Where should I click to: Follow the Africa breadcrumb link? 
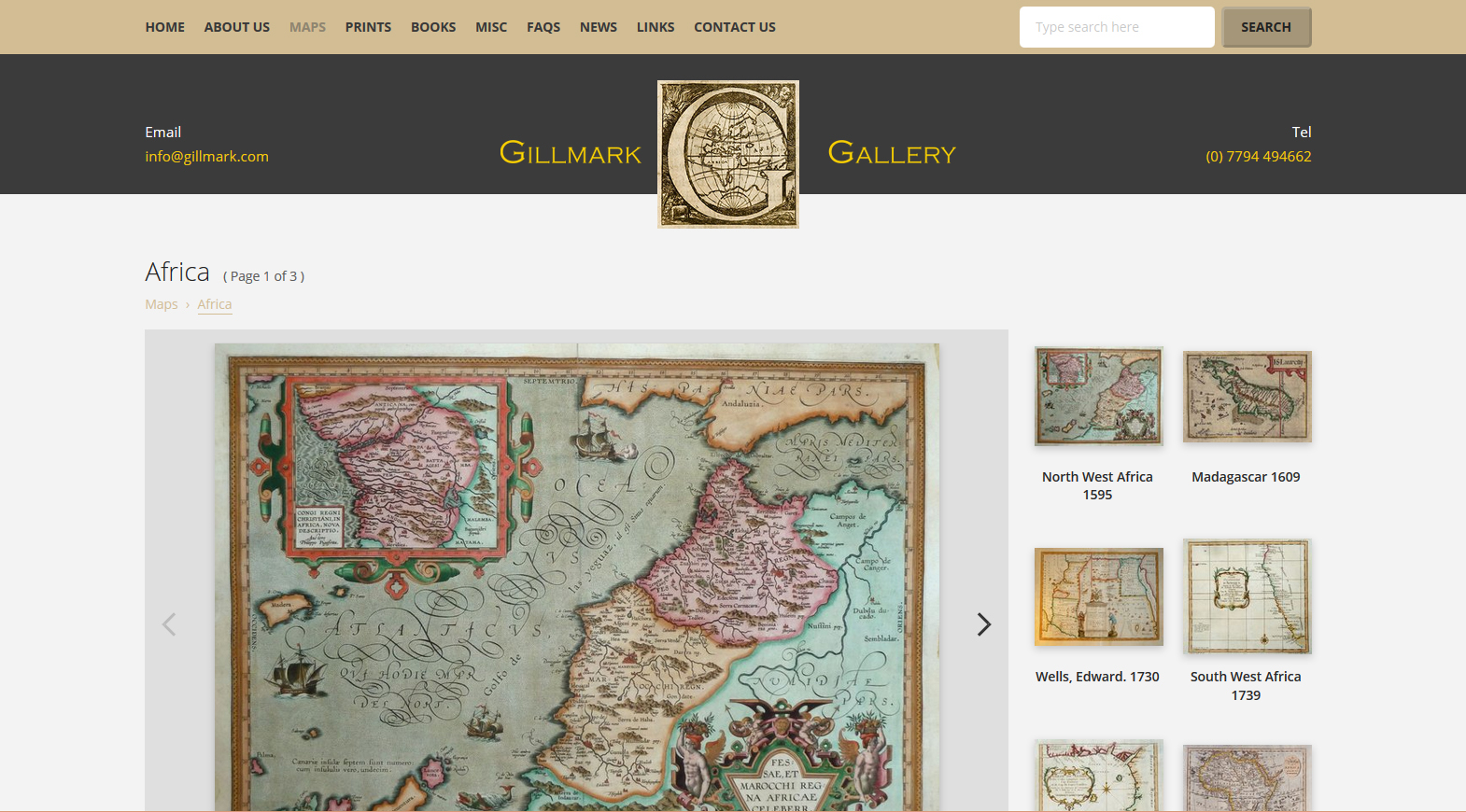tap(215, 304)
